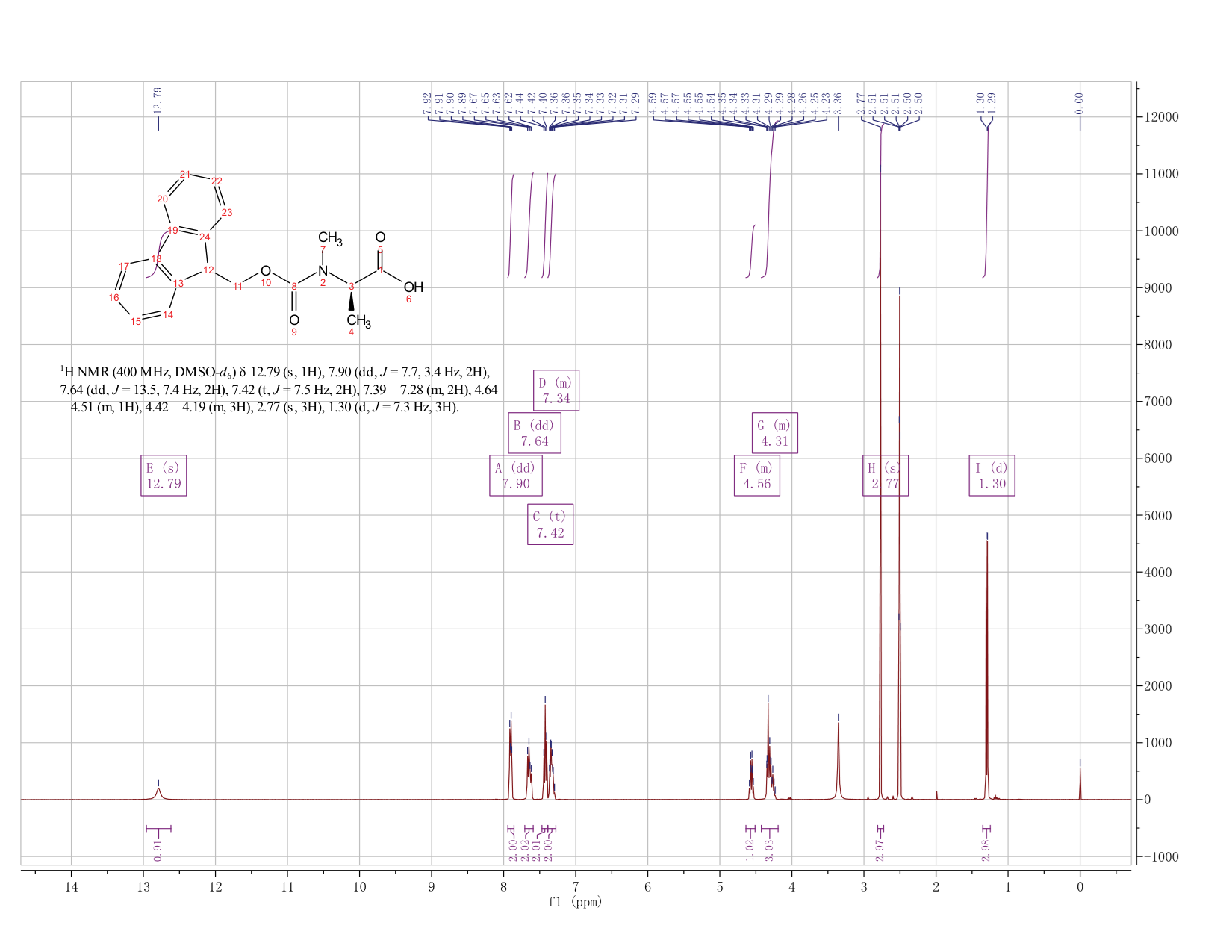Select the C (t) 7.42 multiplet box

(550, 524)
